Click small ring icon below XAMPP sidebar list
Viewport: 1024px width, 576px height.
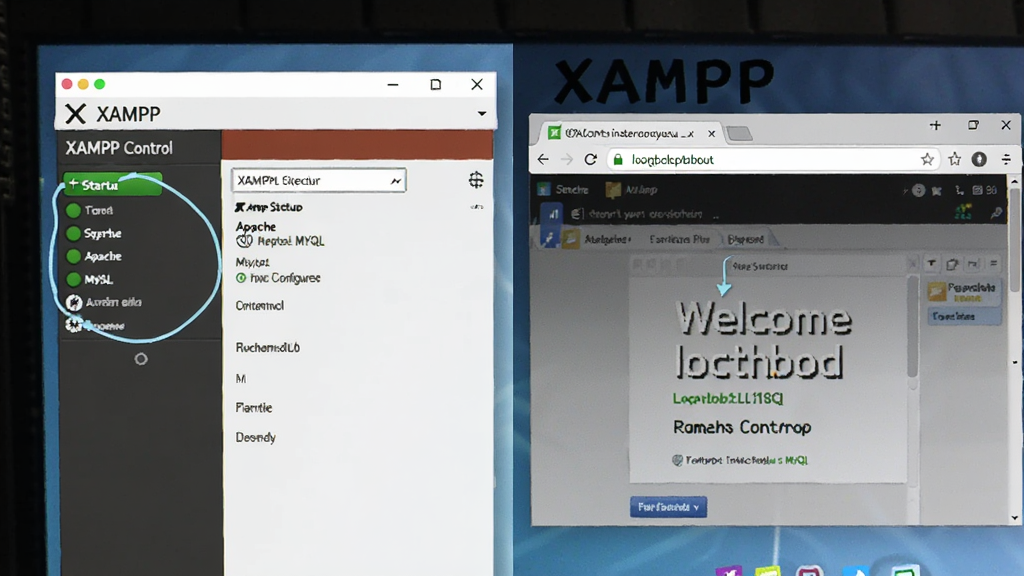pos(141,359)
